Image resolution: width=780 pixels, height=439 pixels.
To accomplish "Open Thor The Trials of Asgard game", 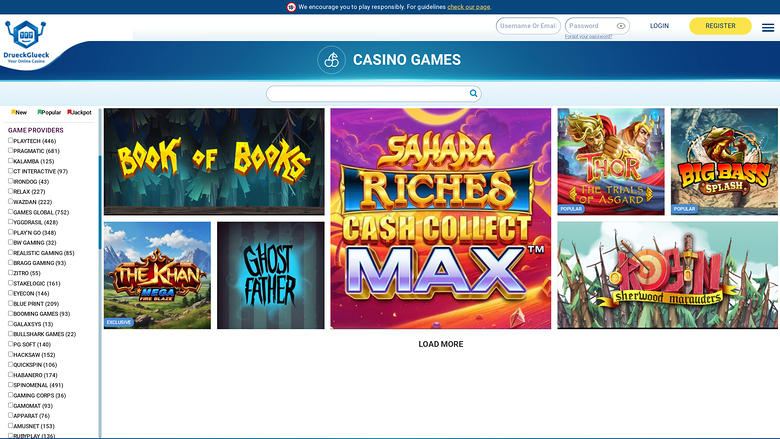I will (611, 162).
